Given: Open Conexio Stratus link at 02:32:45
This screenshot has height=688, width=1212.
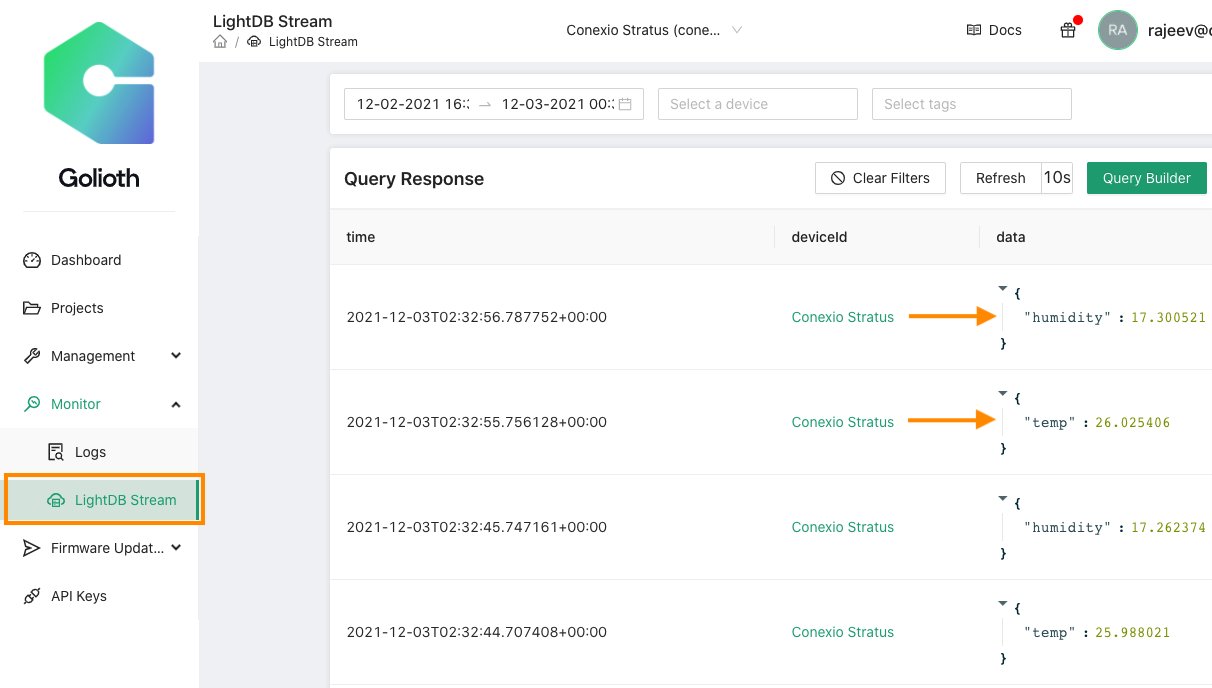Looking at the screenshot, I should coord(843,527).
